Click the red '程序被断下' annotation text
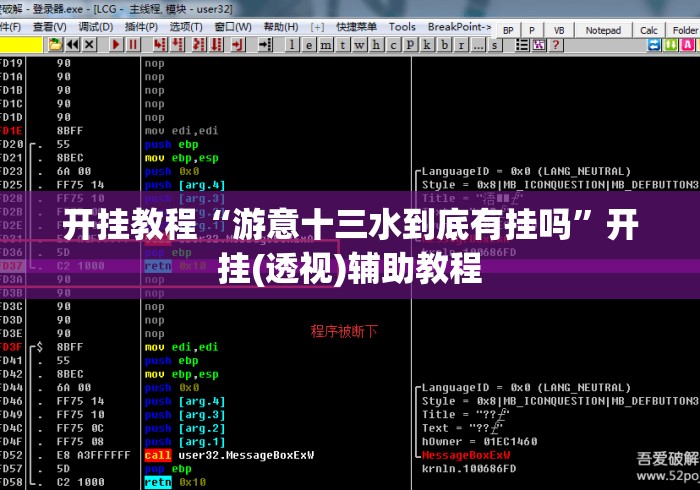The image size is (700, 490). pos(344,331)
